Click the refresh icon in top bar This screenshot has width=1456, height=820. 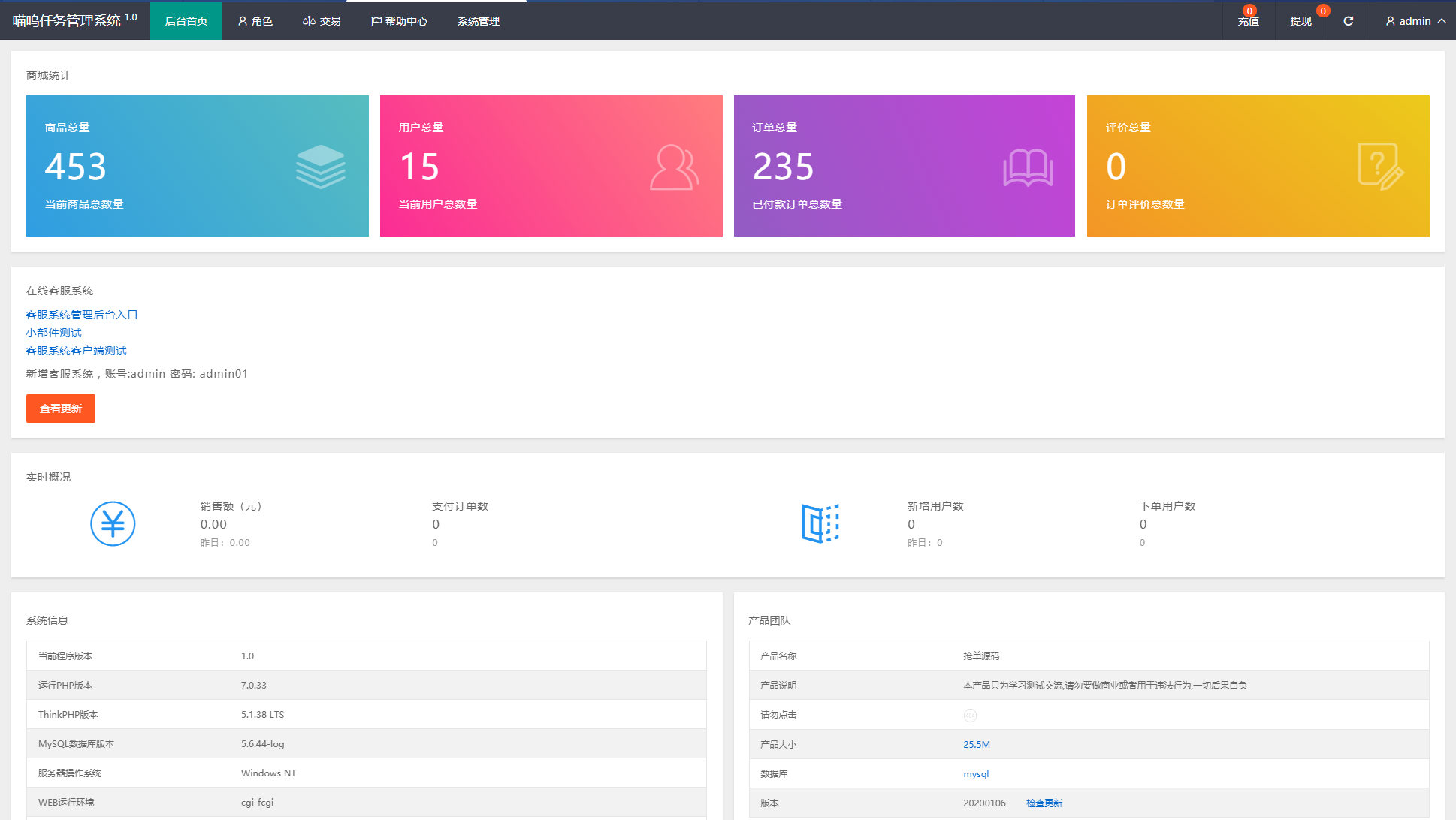click(x=1349, y=21)
